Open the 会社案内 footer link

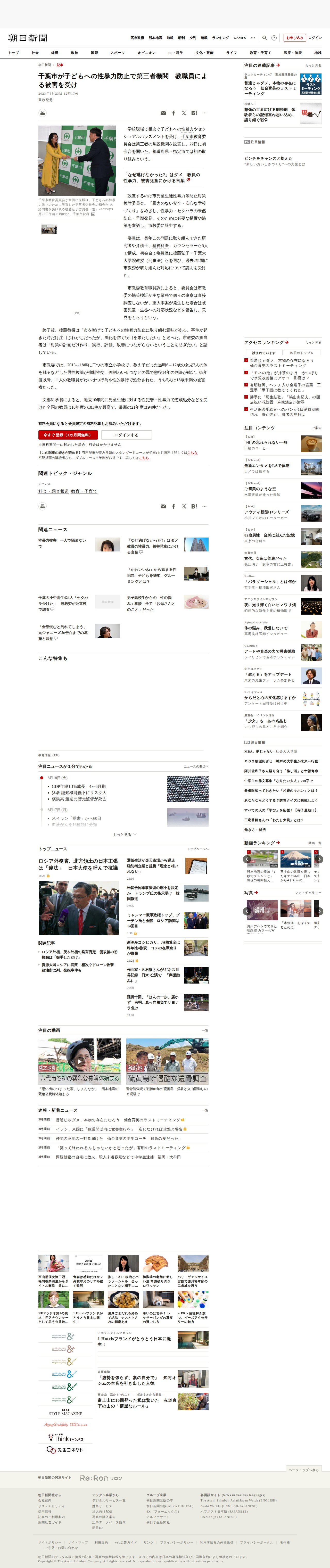click(x=45, y=1500)
